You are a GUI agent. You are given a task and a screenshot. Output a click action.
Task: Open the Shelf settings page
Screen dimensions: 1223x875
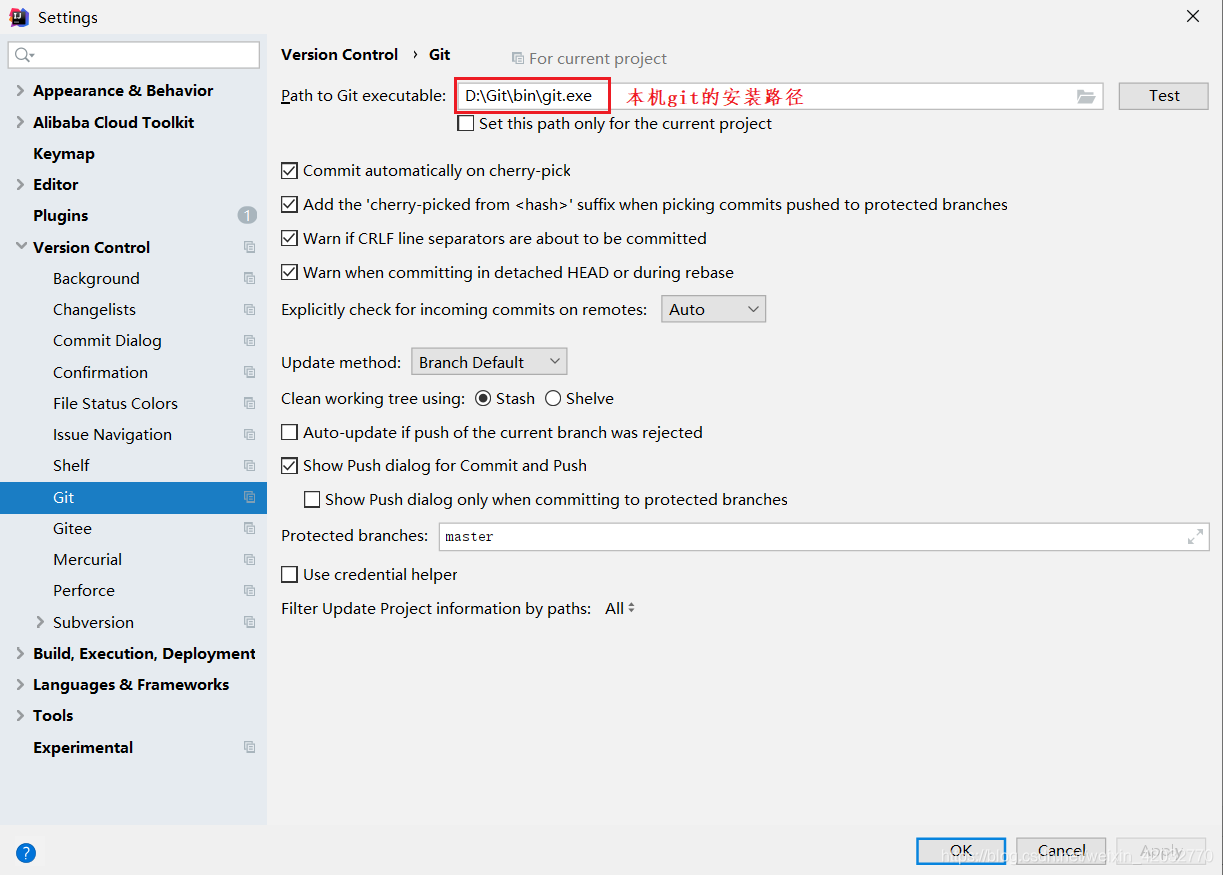coord(71,466)
